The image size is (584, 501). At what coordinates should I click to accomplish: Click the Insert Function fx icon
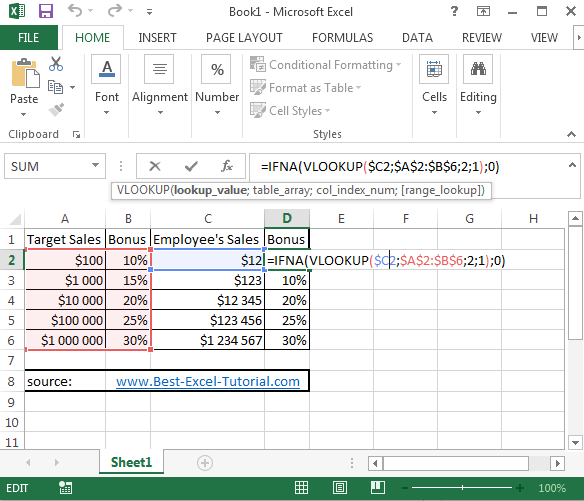(227, 166)
